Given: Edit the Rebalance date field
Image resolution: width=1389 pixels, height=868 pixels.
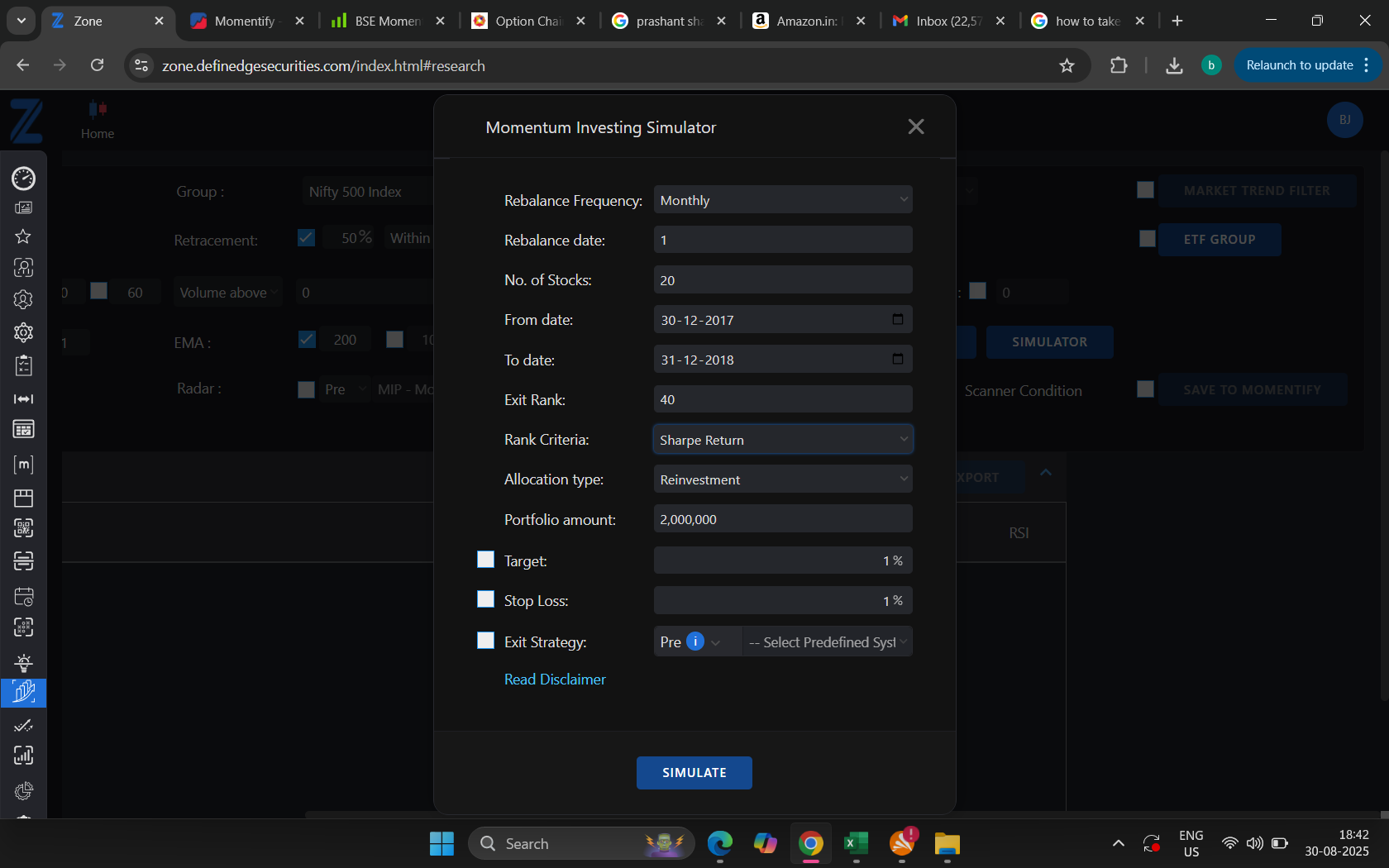Looking at the screenshot, I should (x=783, y=240).
